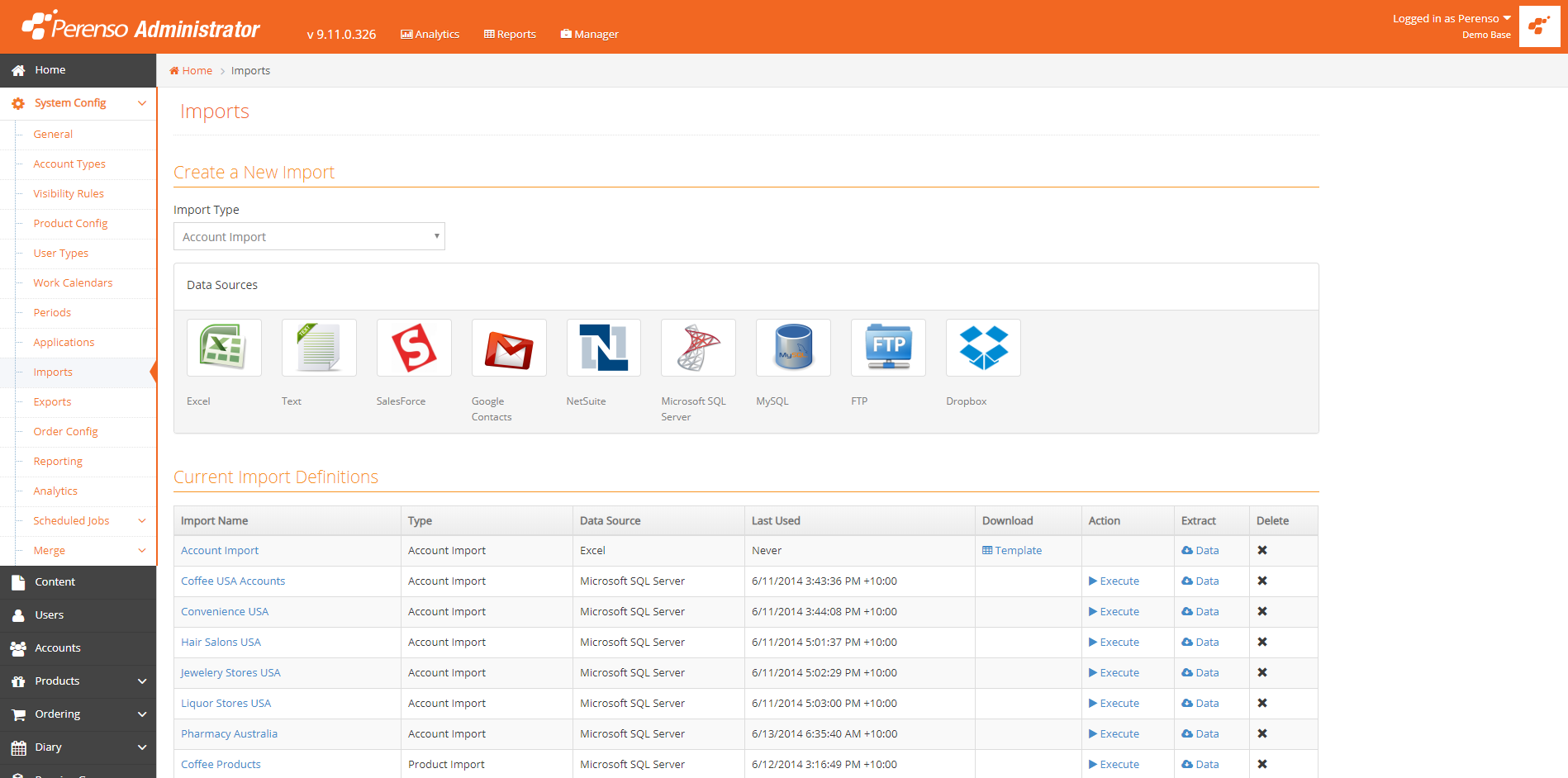The image size is (1568, 778).
Task: Delete the Coffee USA Accounts import
Action: point(1262,581)
